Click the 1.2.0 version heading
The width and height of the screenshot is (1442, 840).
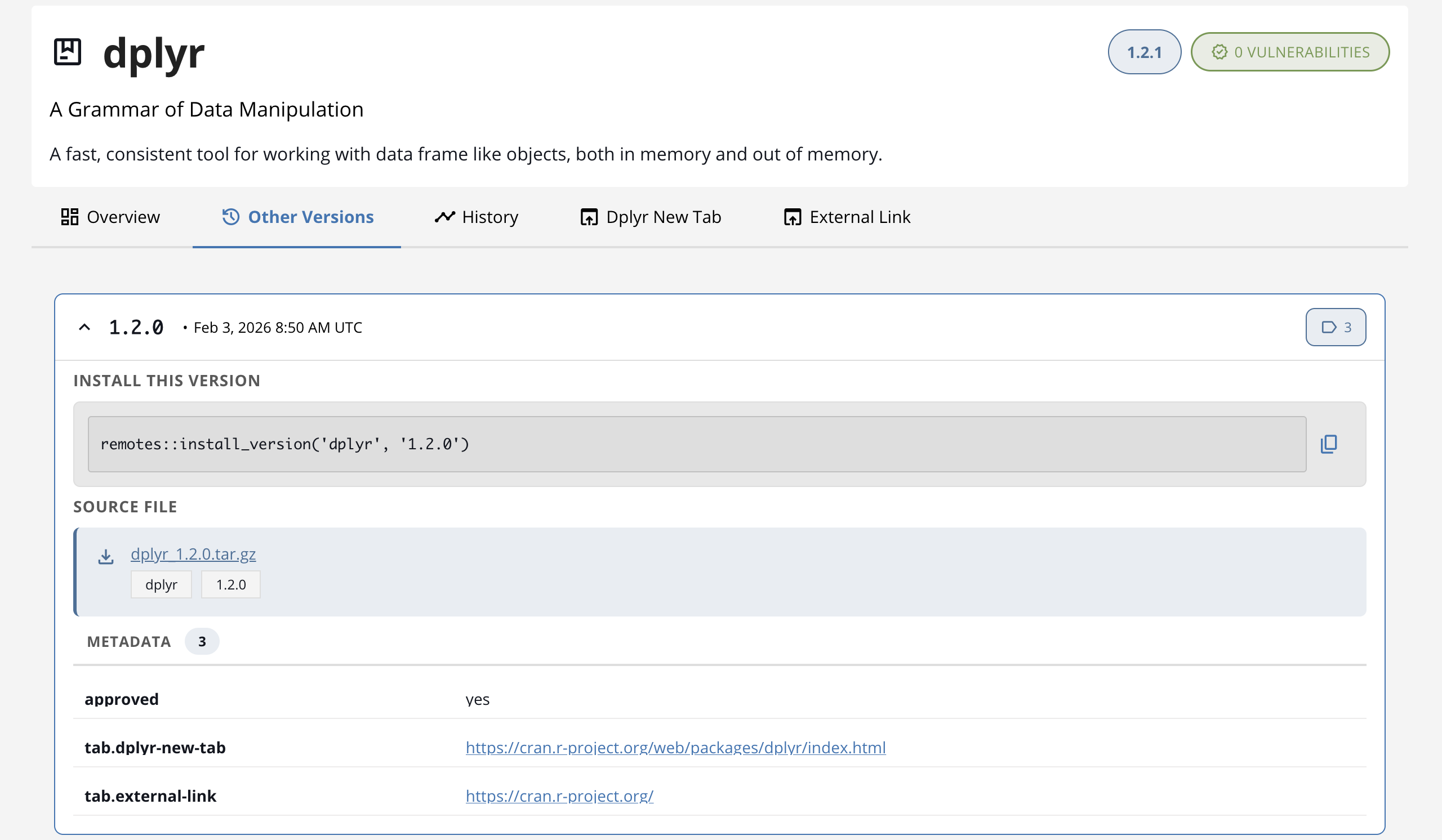click(136, 328)
